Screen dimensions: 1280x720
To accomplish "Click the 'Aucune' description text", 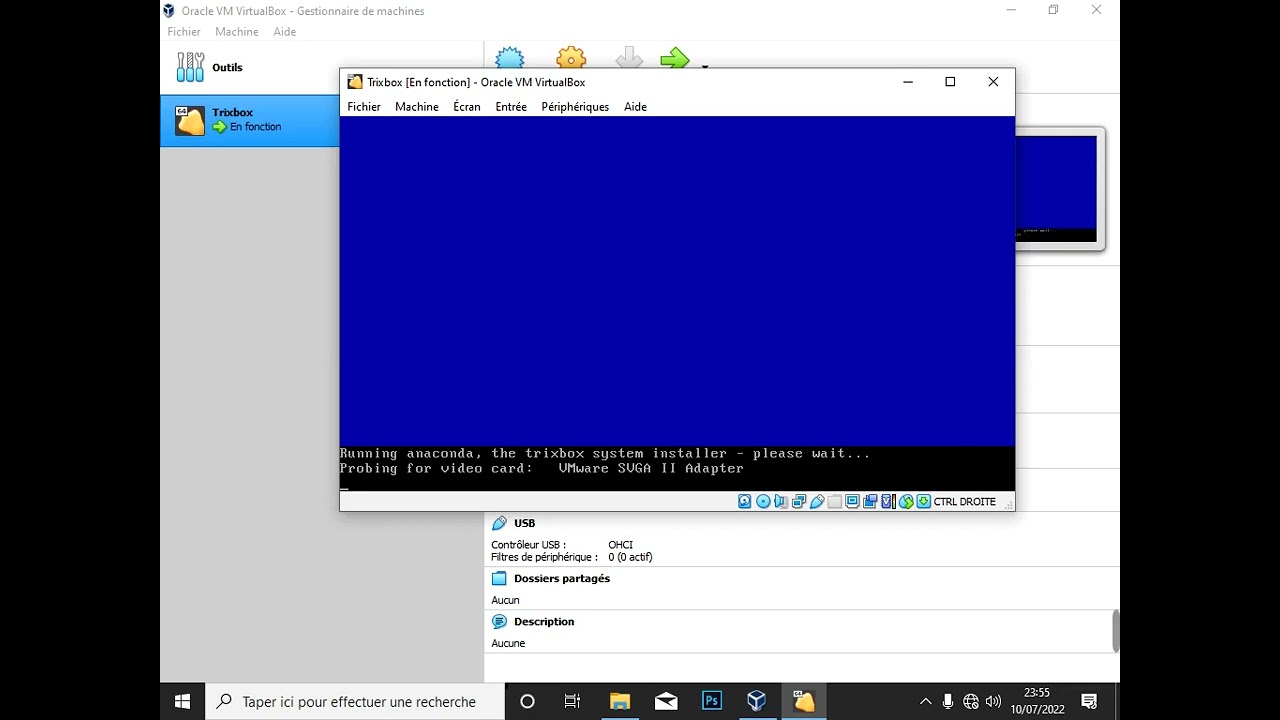I will [508, 643].
